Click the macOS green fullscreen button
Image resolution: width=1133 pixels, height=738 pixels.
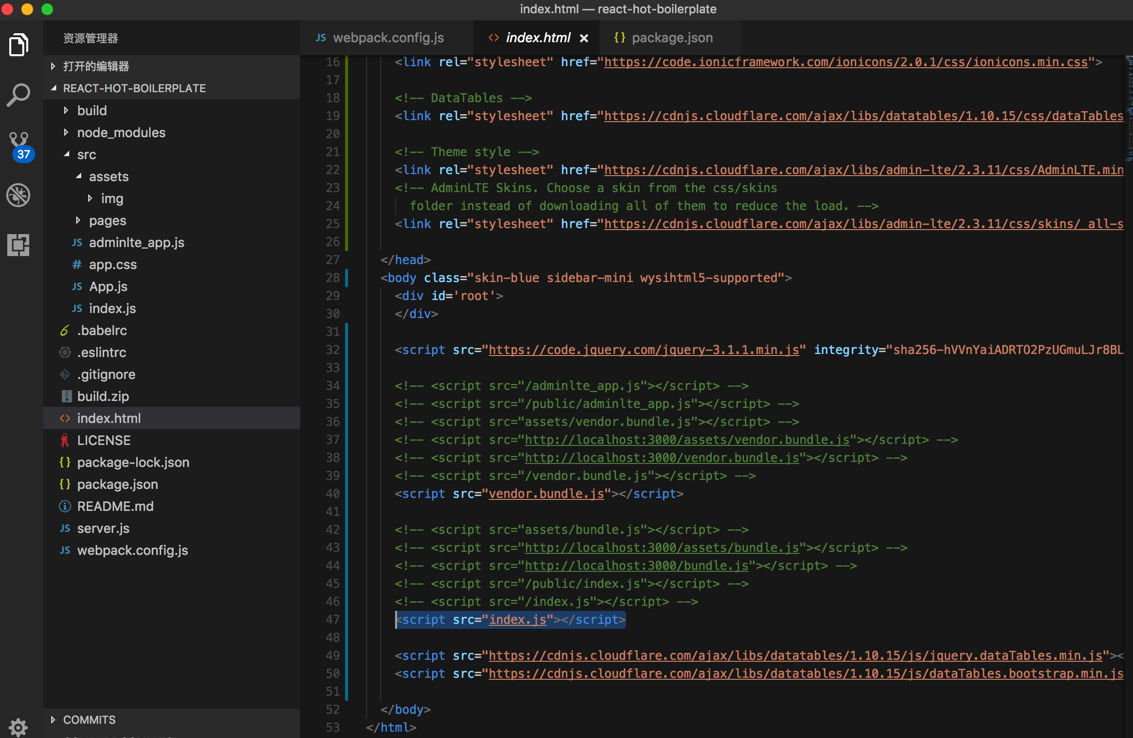point(47,9)
